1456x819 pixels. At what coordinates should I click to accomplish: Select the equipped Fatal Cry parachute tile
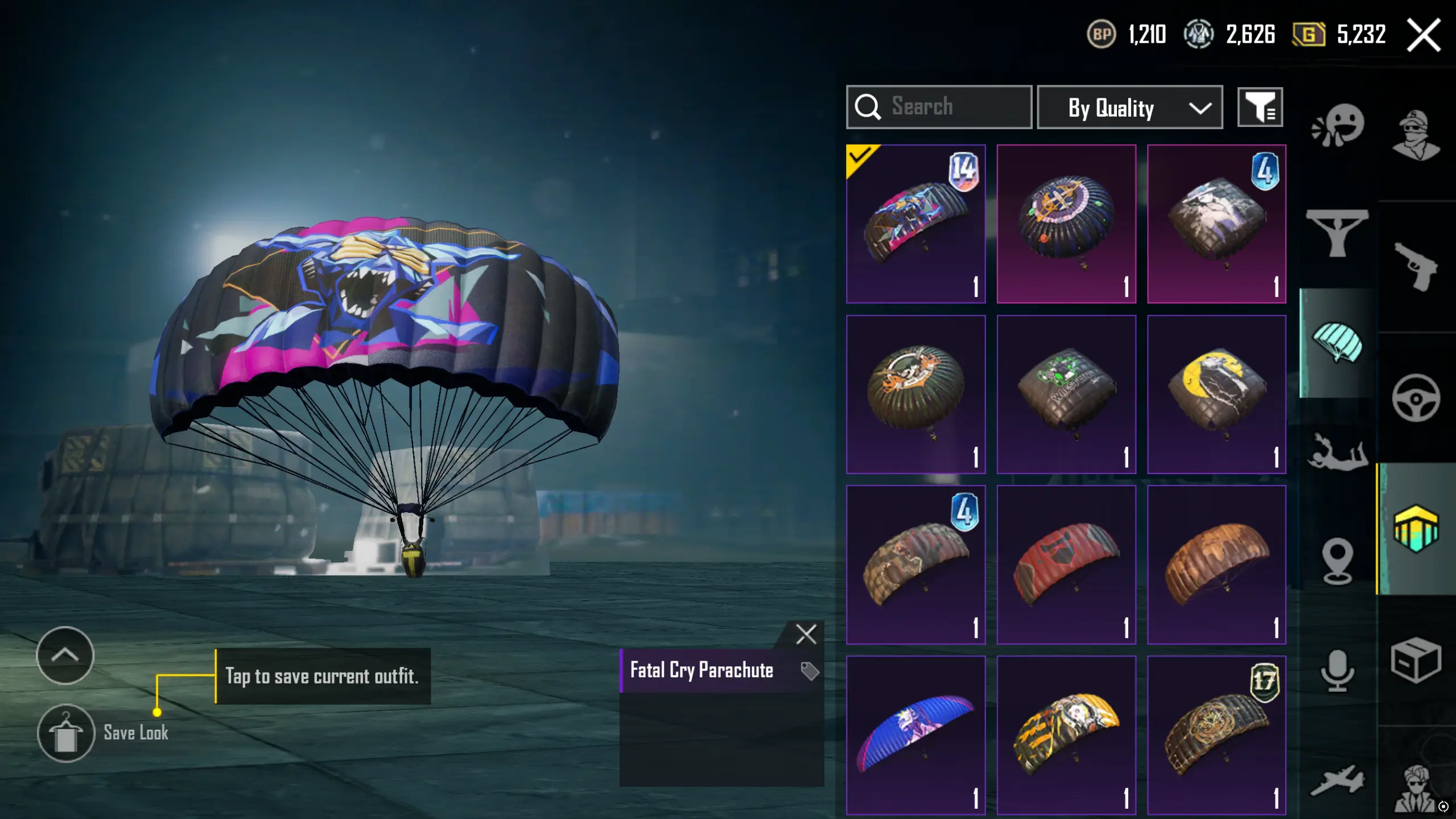[915, 224]
